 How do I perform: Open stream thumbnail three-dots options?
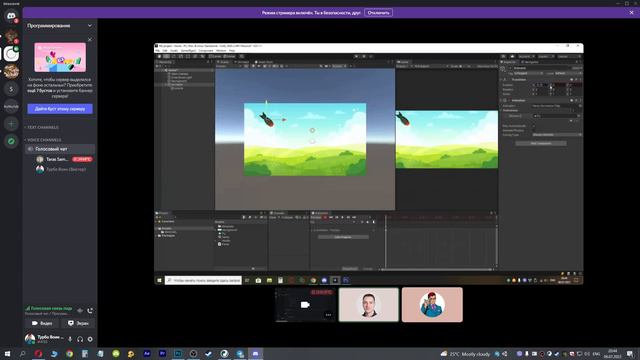tap(328, 315)
